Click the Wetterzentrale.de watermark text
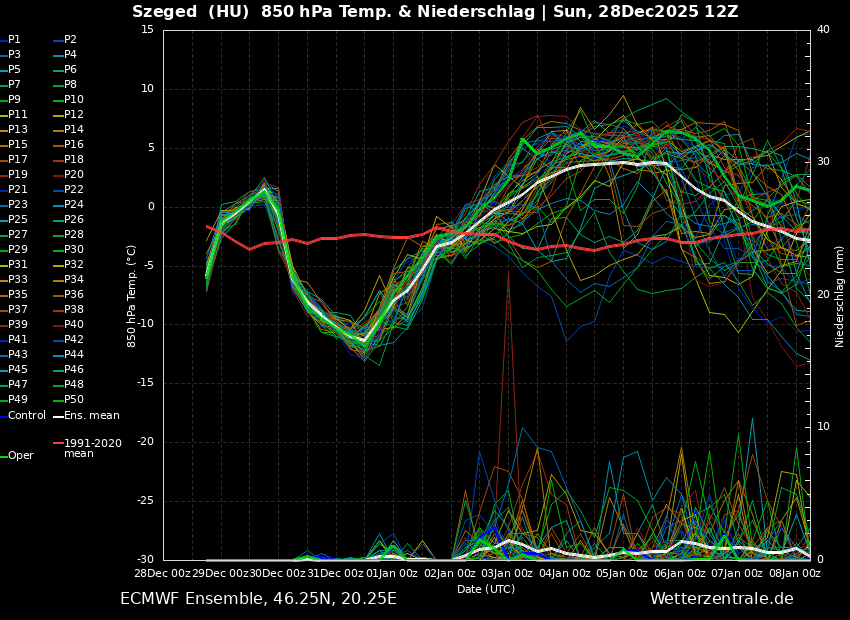Screen dimensions: 850x620 [721, 599]
